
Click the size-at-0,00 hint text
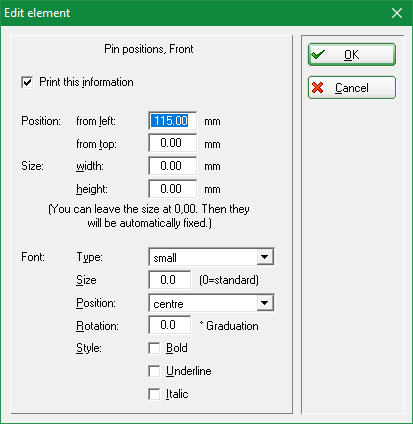pyautogui.click(x=149, y=216)
